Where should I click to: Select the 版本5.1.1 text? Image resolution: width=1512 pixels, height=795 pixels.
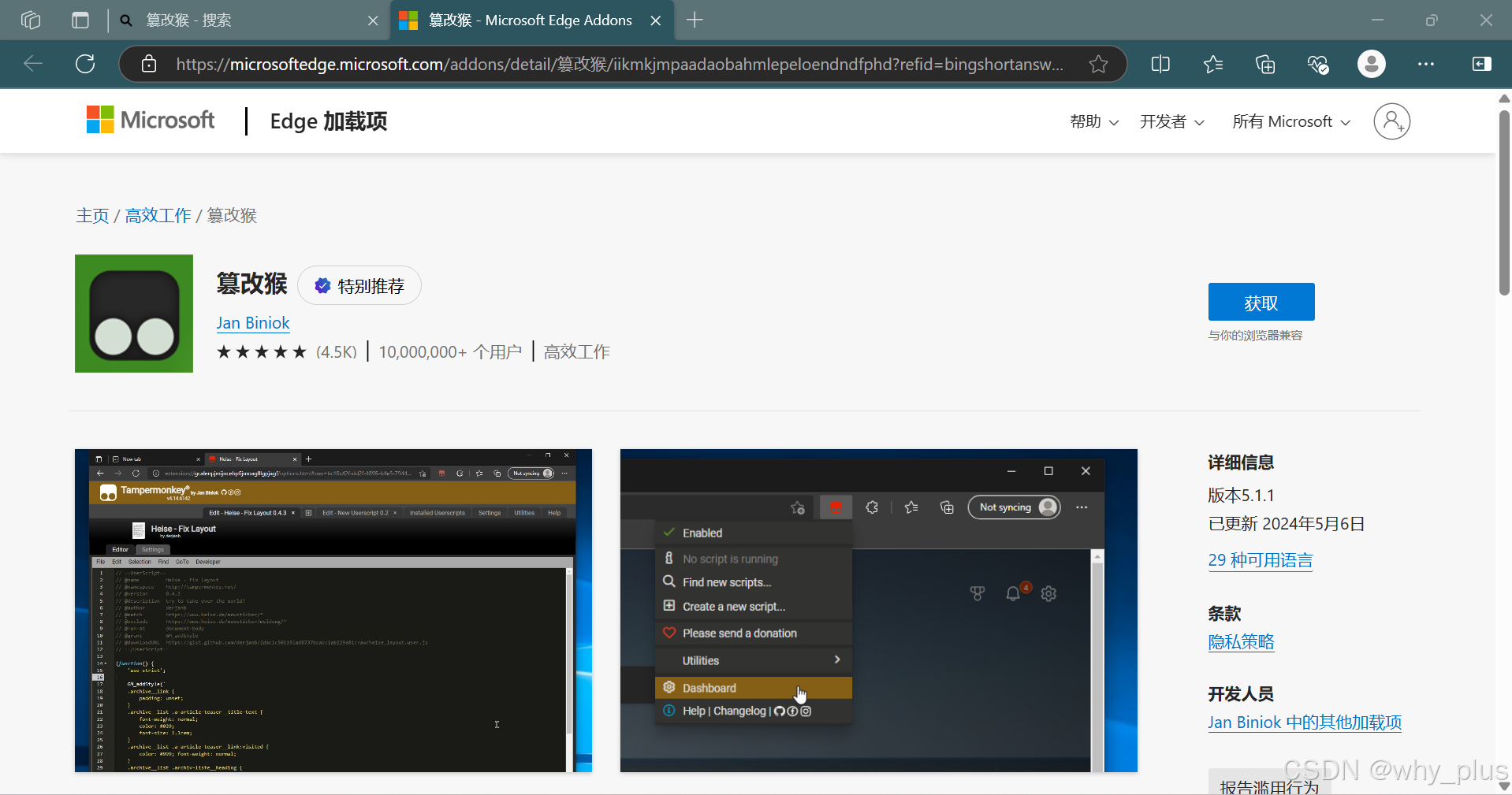1242,496
